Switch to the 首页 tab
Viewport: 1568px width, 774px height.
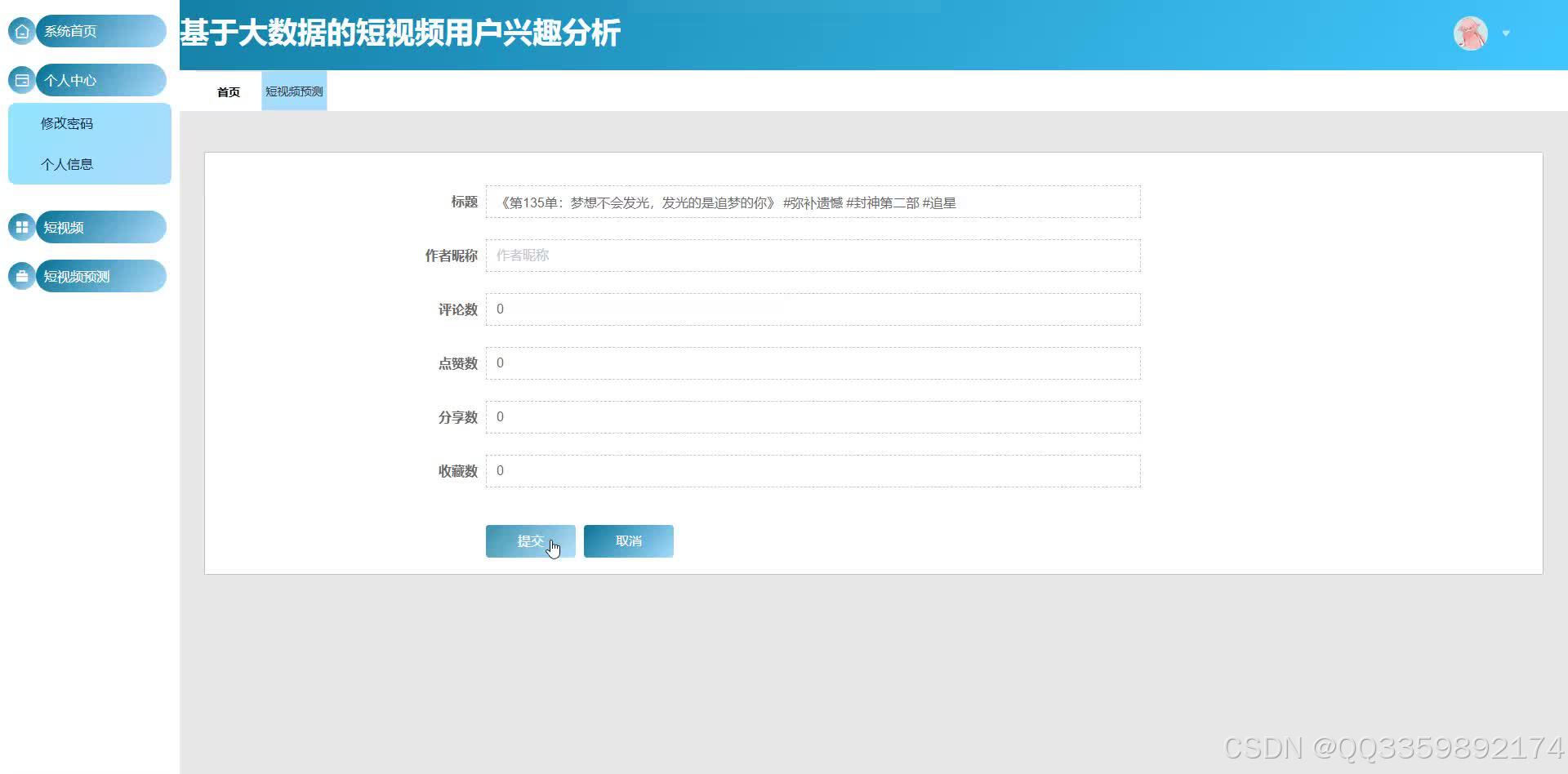coord(229,91)
